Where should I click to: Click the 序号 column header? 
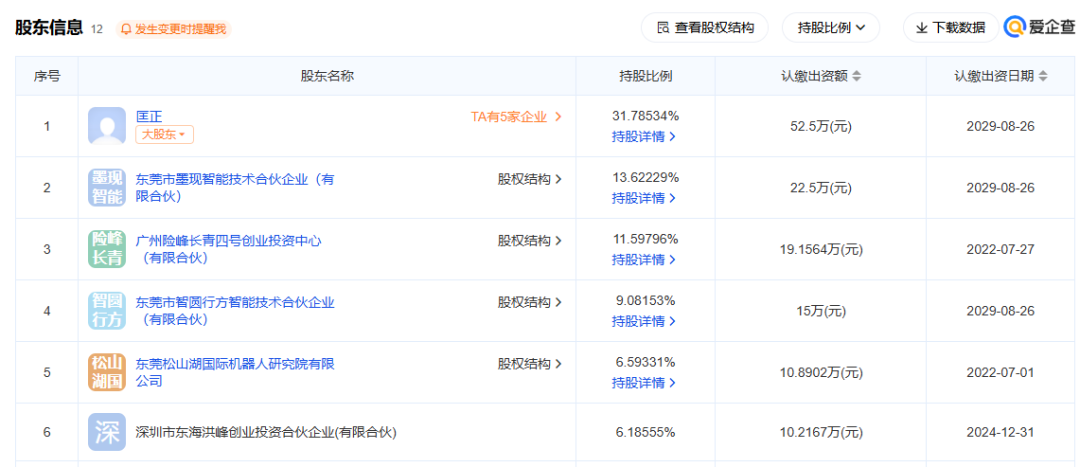pos(47,76)
